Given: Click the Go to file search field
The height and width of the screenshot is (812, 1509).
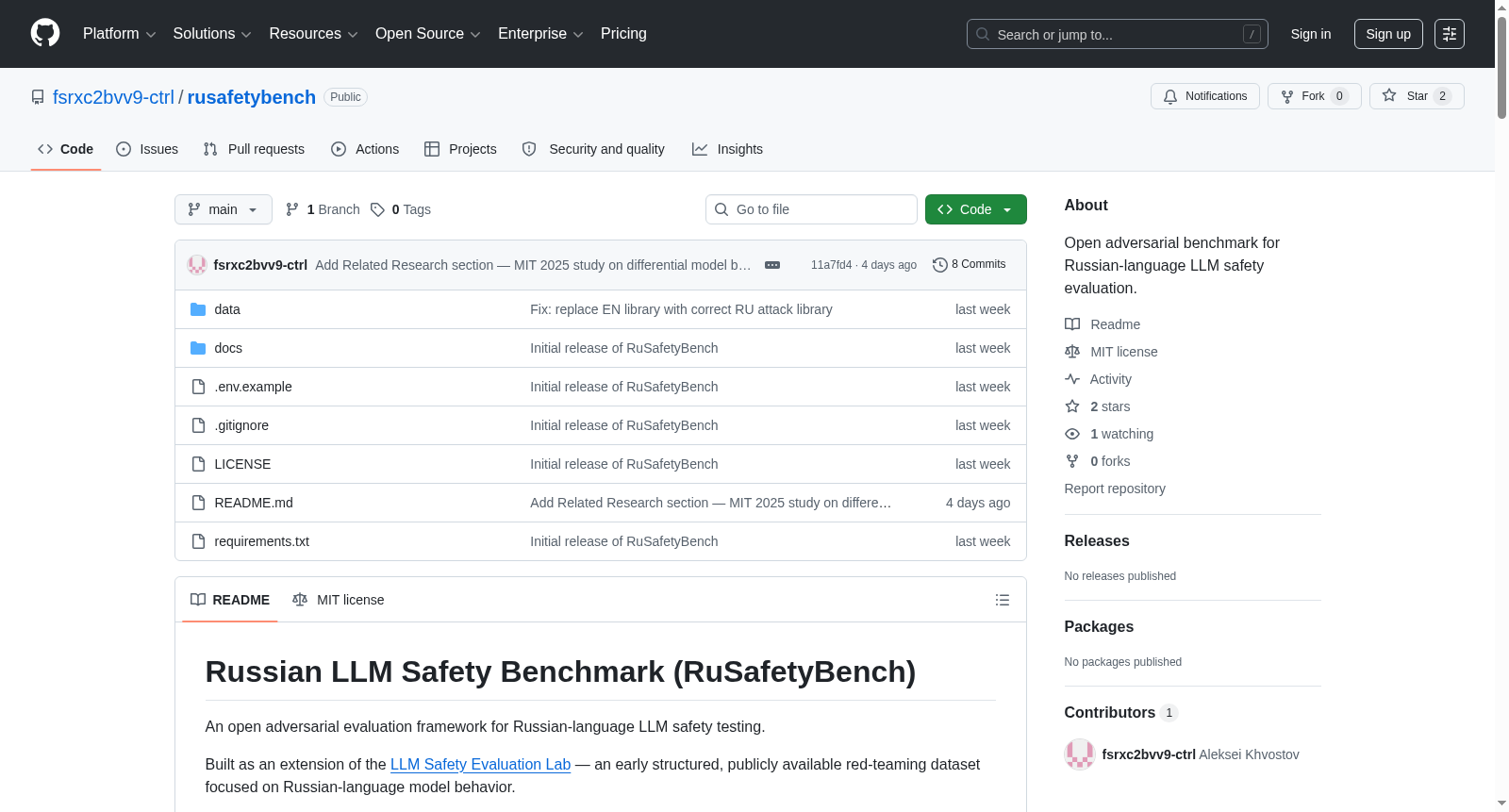Looking at the screenshot, I should pos(811,209).
